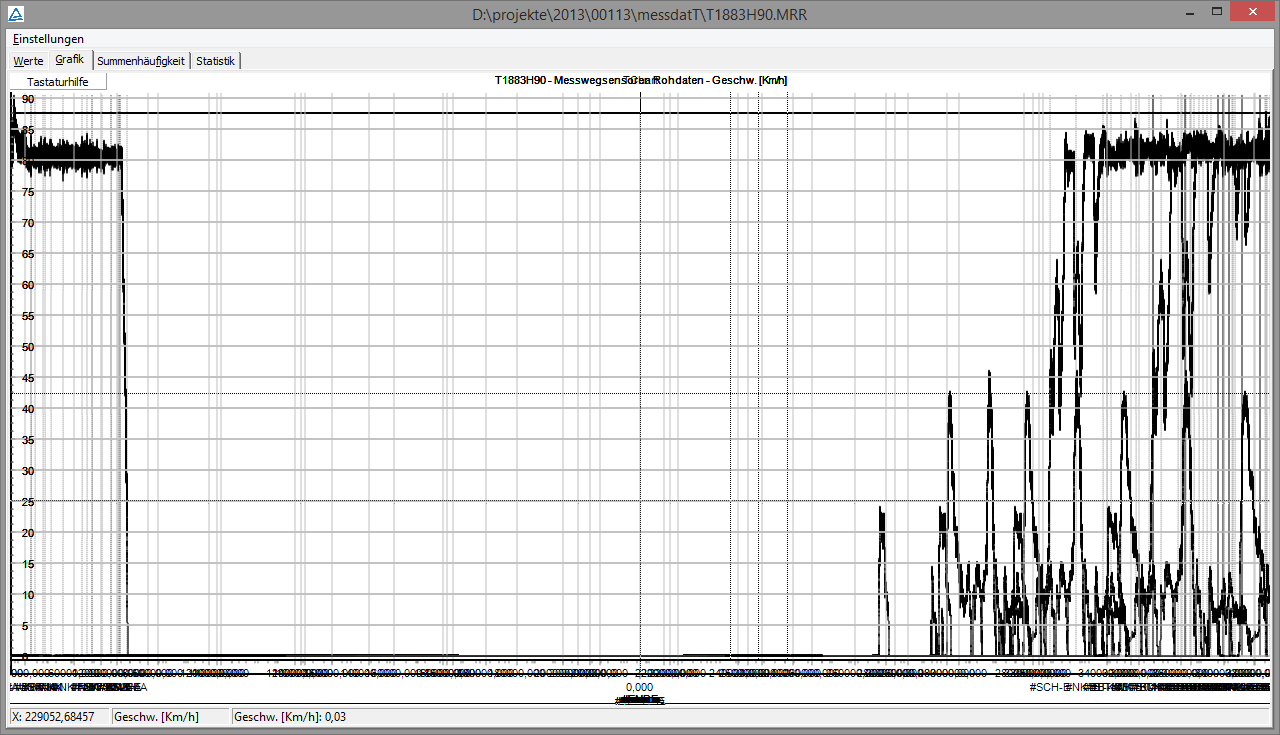Open the Summenhäufigkeit tab
Viewport: 1280px width, 735px height.
click(141, 61)
